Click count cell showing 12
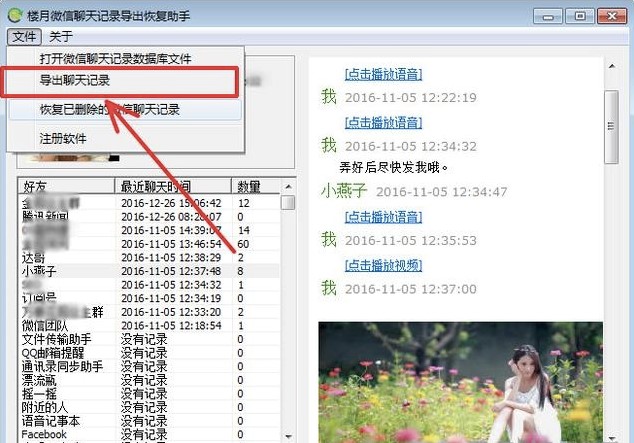 [244, 203]
